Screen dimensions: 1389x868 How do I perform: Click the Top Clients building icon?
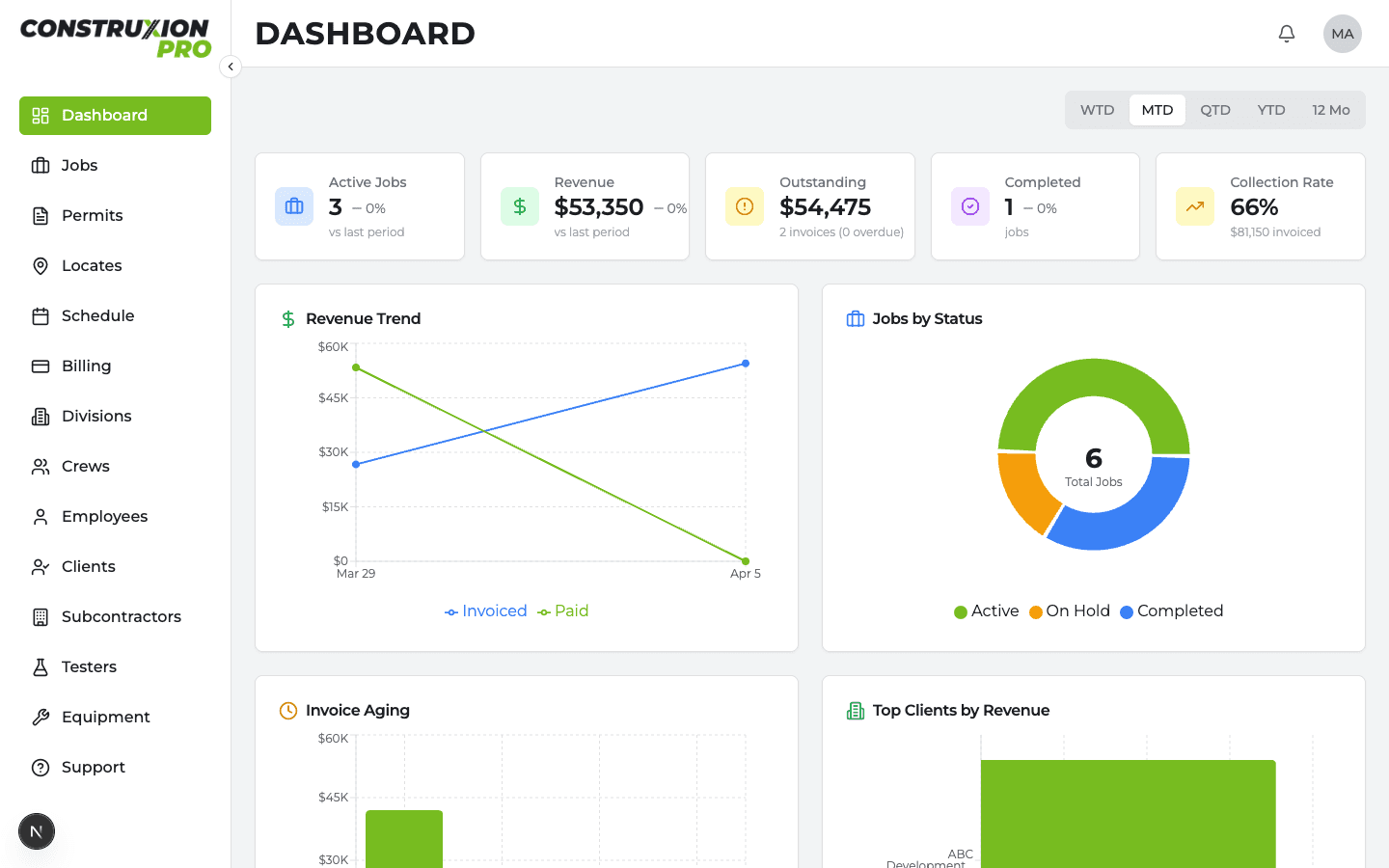(856, 711)
